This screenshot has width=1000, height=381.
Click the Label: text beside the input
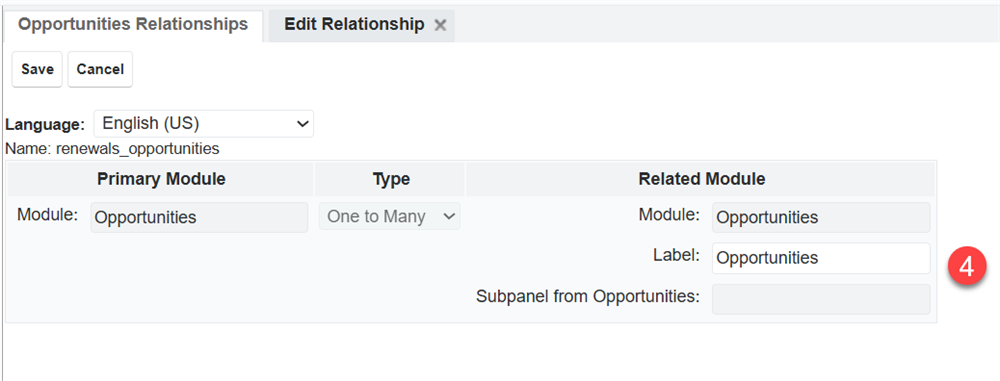(x=677, y=256)
